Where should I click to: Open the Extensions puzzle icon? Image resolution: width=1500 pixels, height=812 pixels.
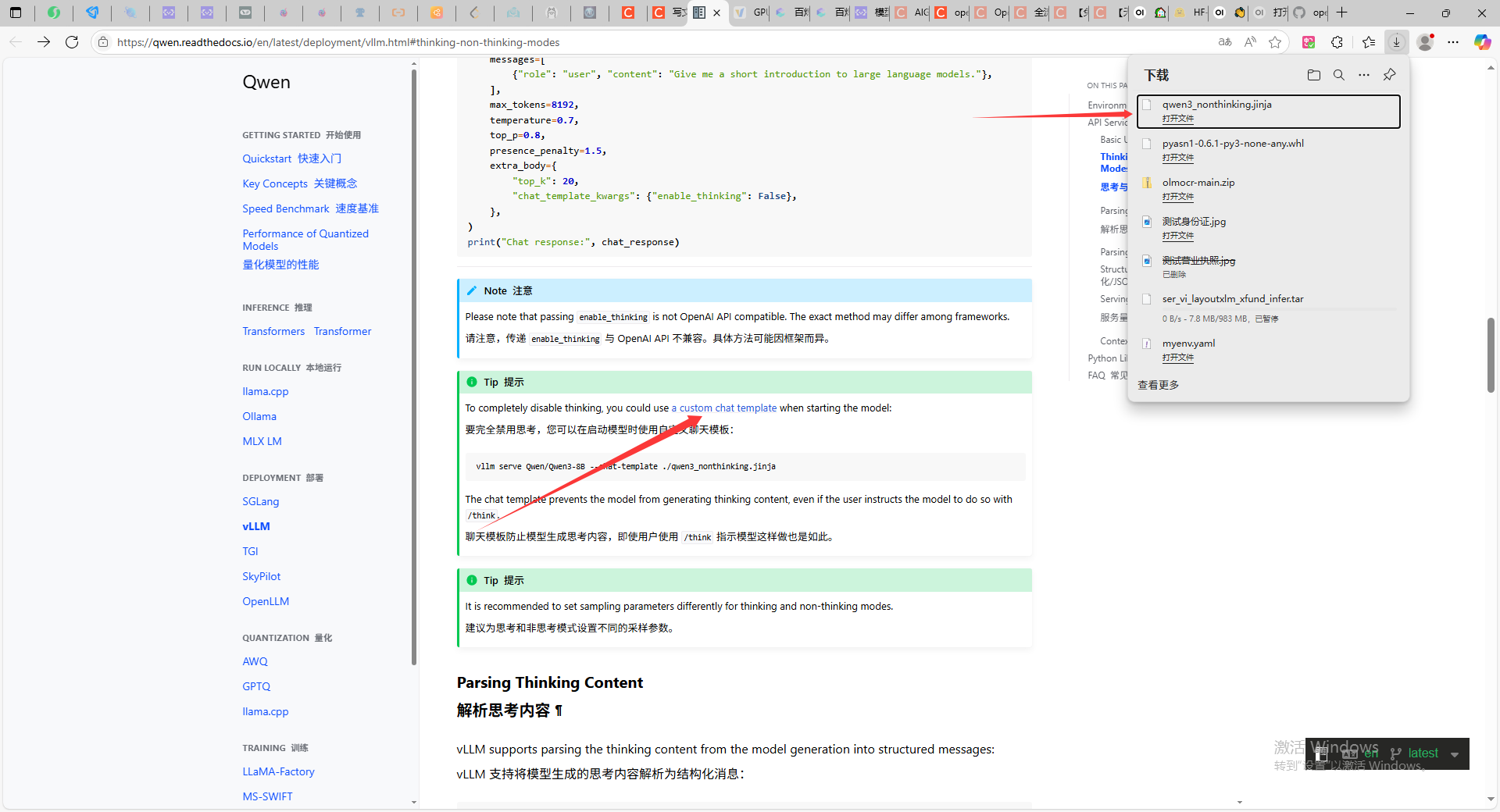[x=1337, y=42]
